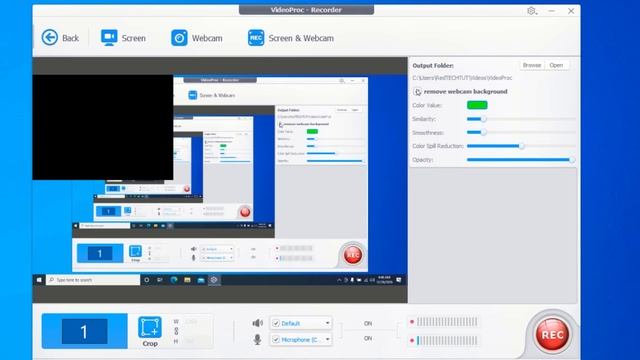Adjust the Similarity slider
The width and height of the screenshot is (640, 360).
[521, 119]
